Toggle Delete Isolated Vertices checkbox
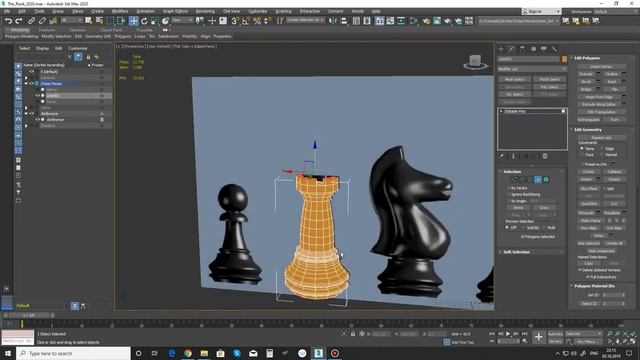The width and height of the screenshot is (640, 360). (580, 270)
